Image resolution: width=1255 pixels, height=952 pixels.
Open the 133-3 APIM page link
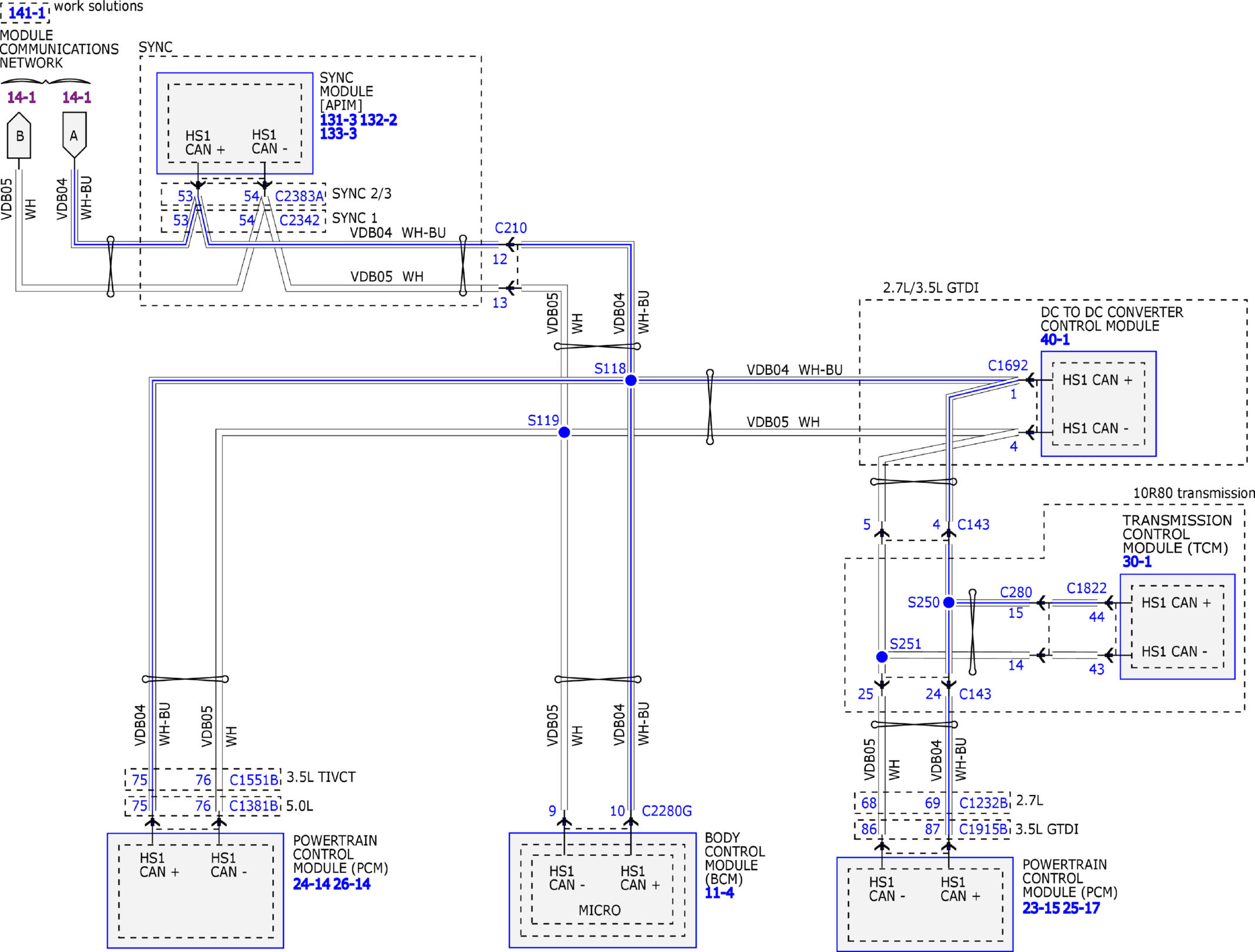[338, 134]
